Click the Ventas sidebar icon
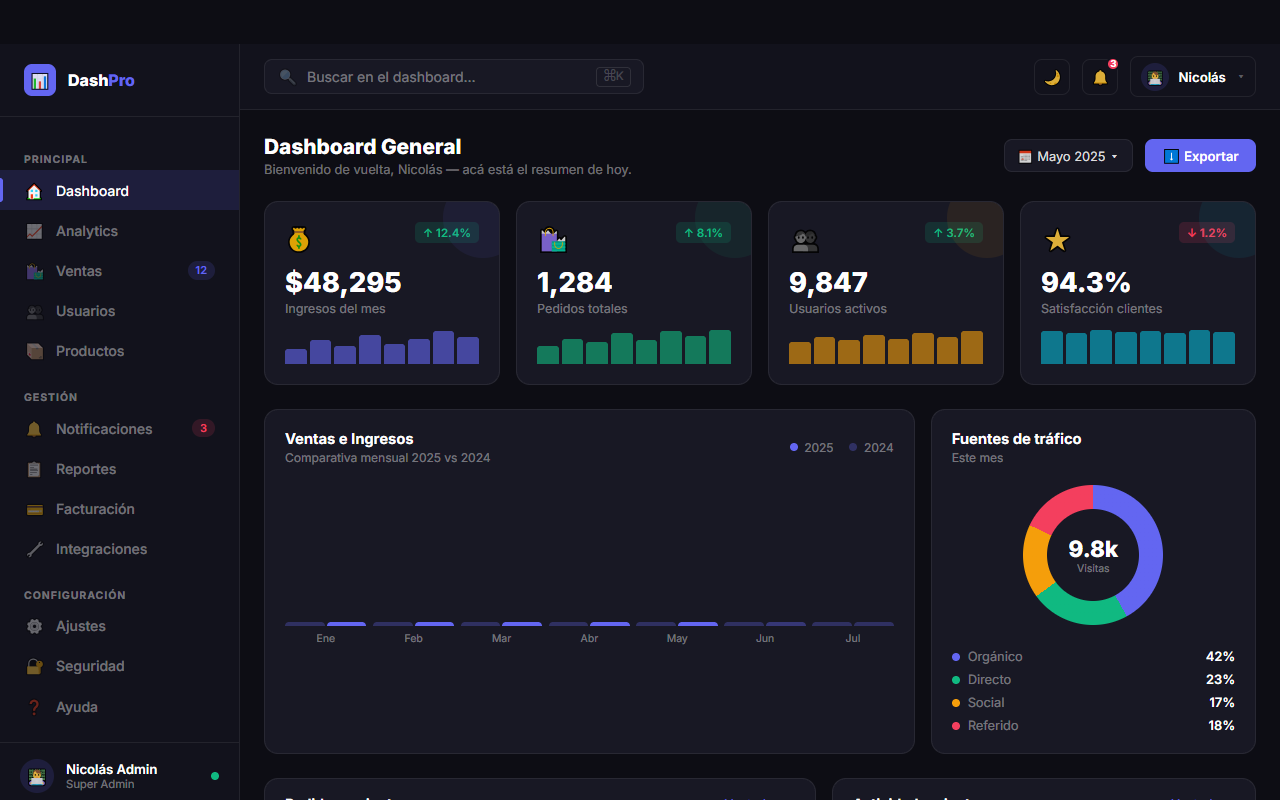The height and width of the screenshot is (800, 1280). pyautogui.click(x=34, y=271)
